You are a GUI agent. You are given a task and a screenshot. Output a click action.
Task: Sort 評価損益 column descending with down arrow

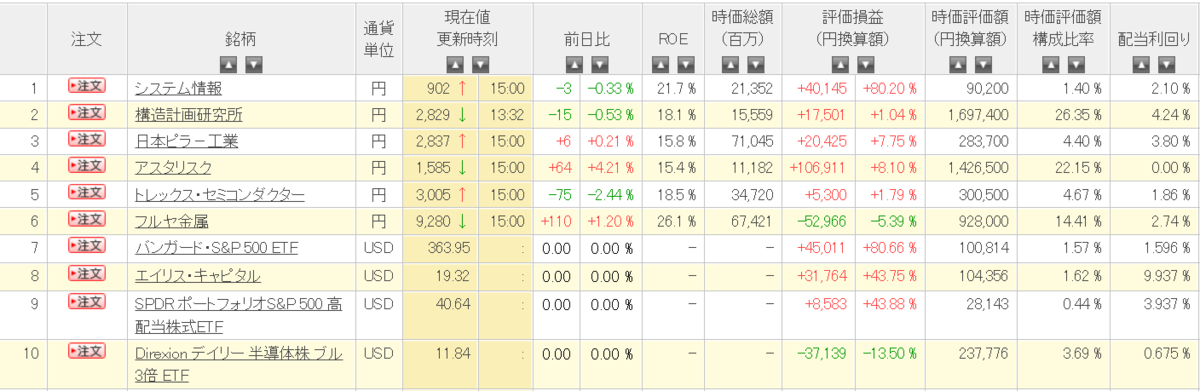[x=866, y=65]
